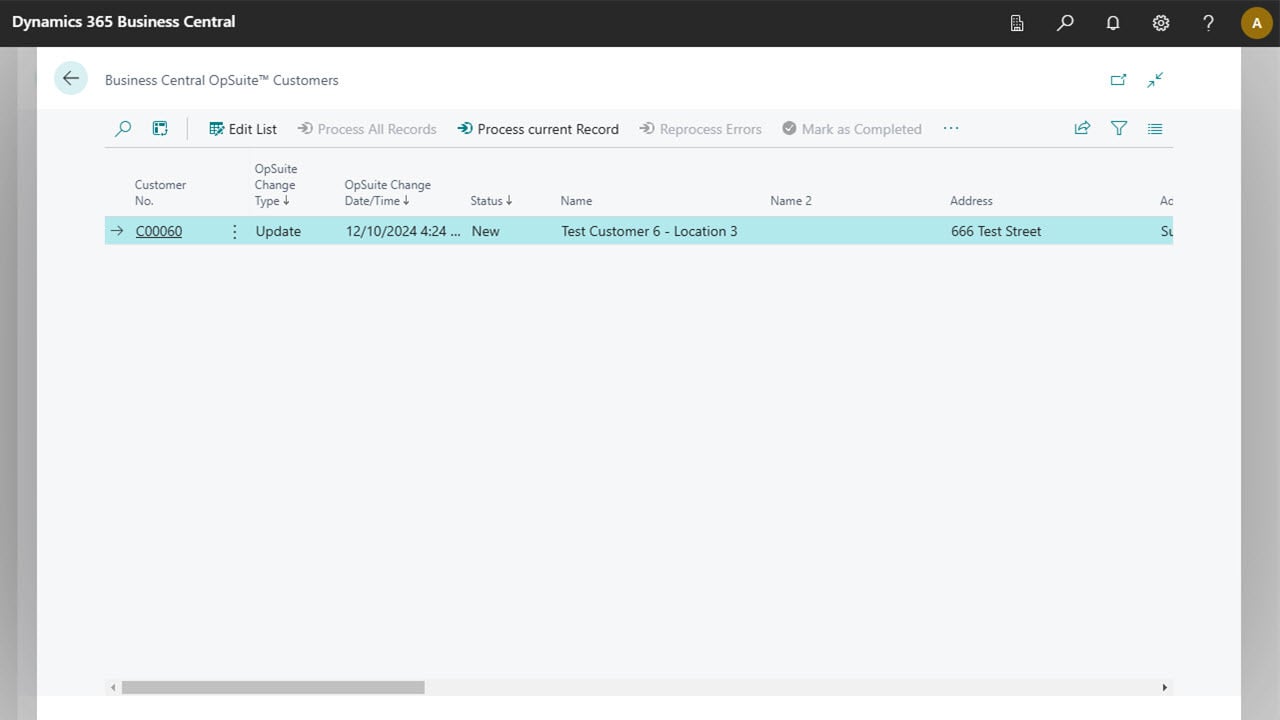This screenshot has height=720, width=1280.
Task: Show more actions with the ellipsis
Action: coord(951,129)
